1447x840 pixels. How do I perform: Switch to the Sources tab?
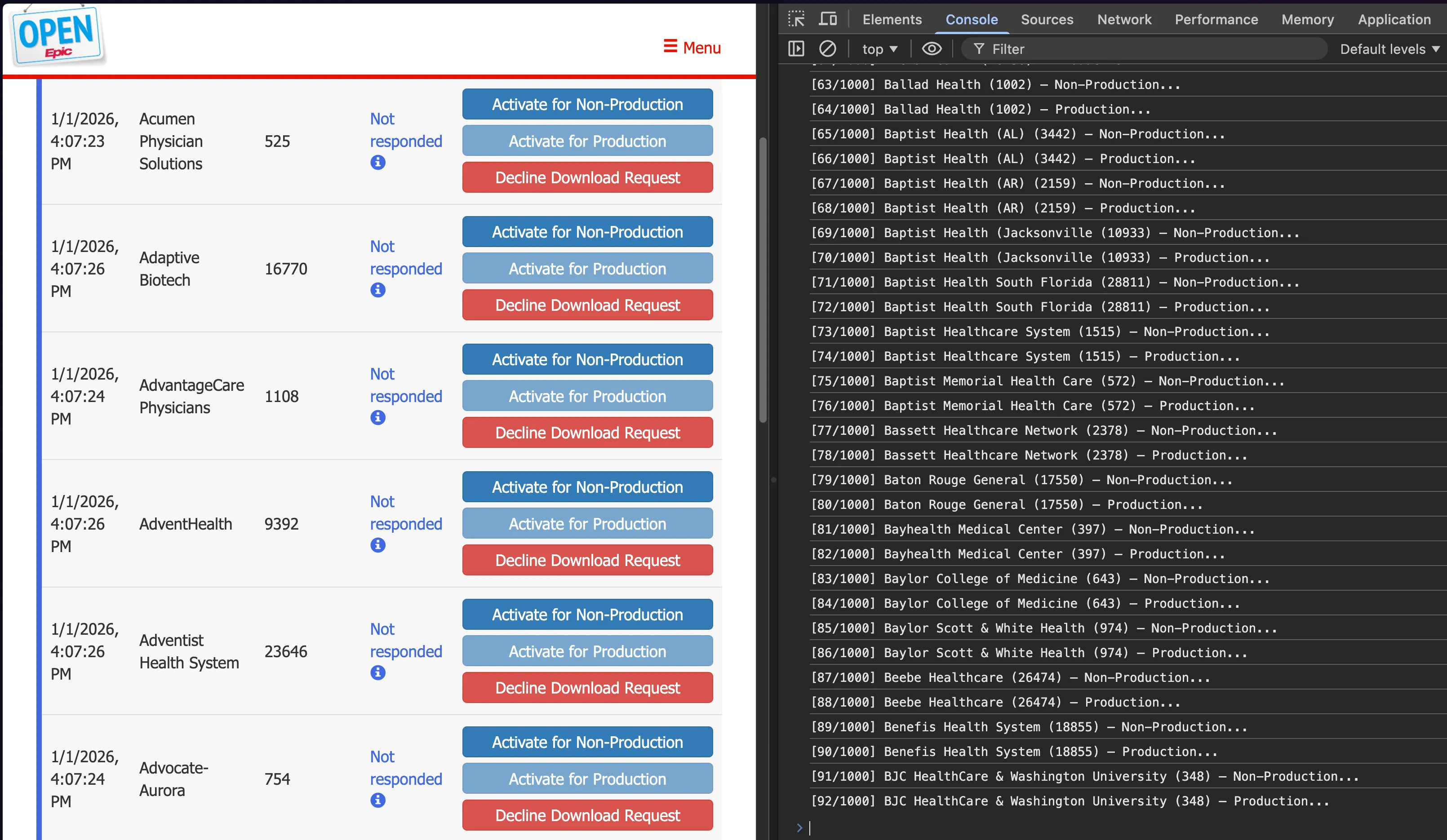(x=1047, y=19)
